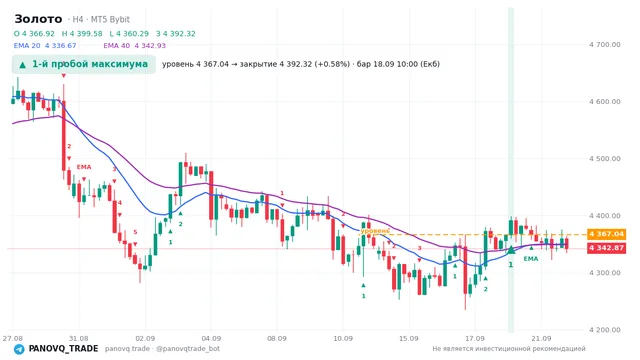Click the 4 700.00 price axis label
Screen dimensions: 640x360
point(604,44)
